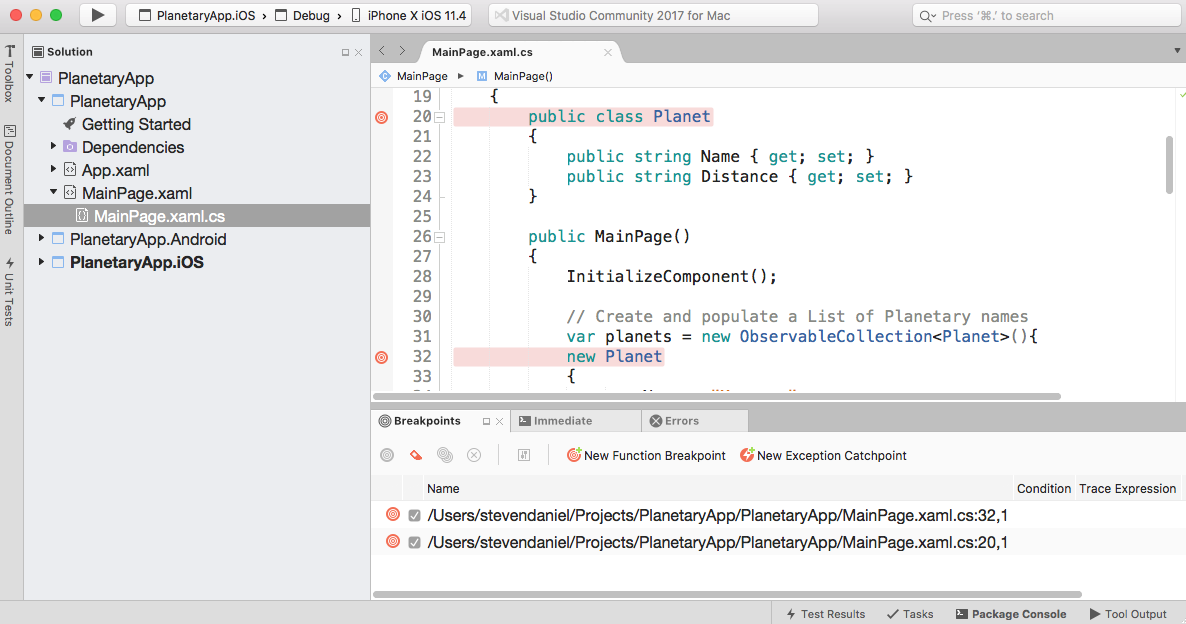Toggle the breakpoint marker on line 32
The height and width of the screenshot is (624, 1186).
(382, 357)
